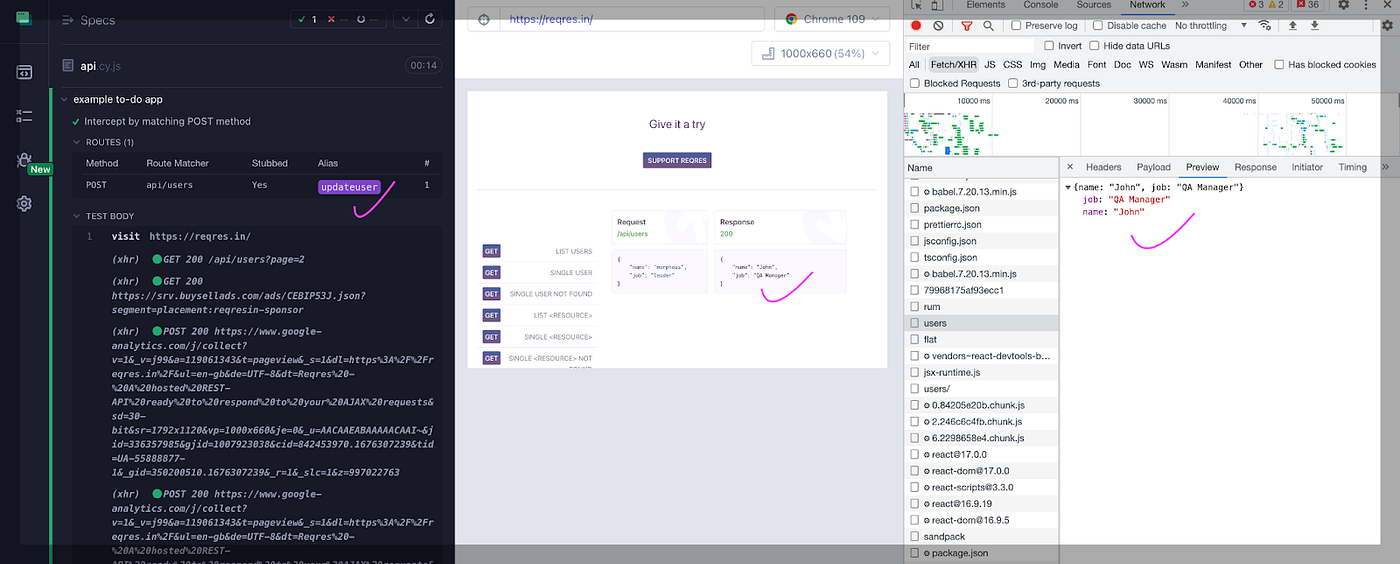Enable the Preserve log checkbox
The height and width of the screenshot is (564, 1400).
tap(1016, 26)
